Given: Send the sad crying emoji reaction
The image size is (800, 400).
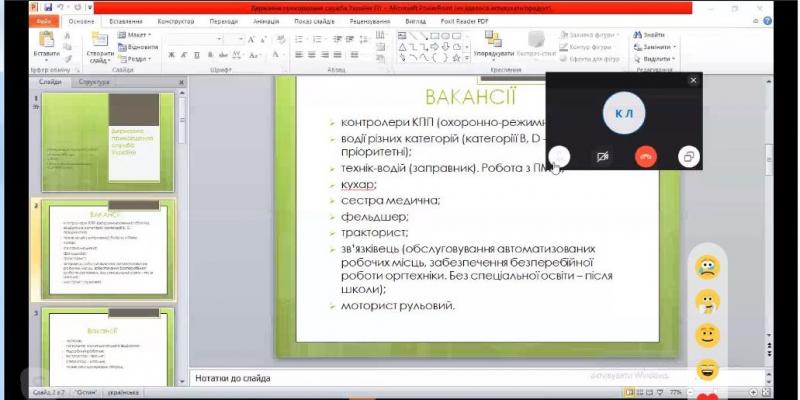Looking at the screenshot, I should (708, 268).
